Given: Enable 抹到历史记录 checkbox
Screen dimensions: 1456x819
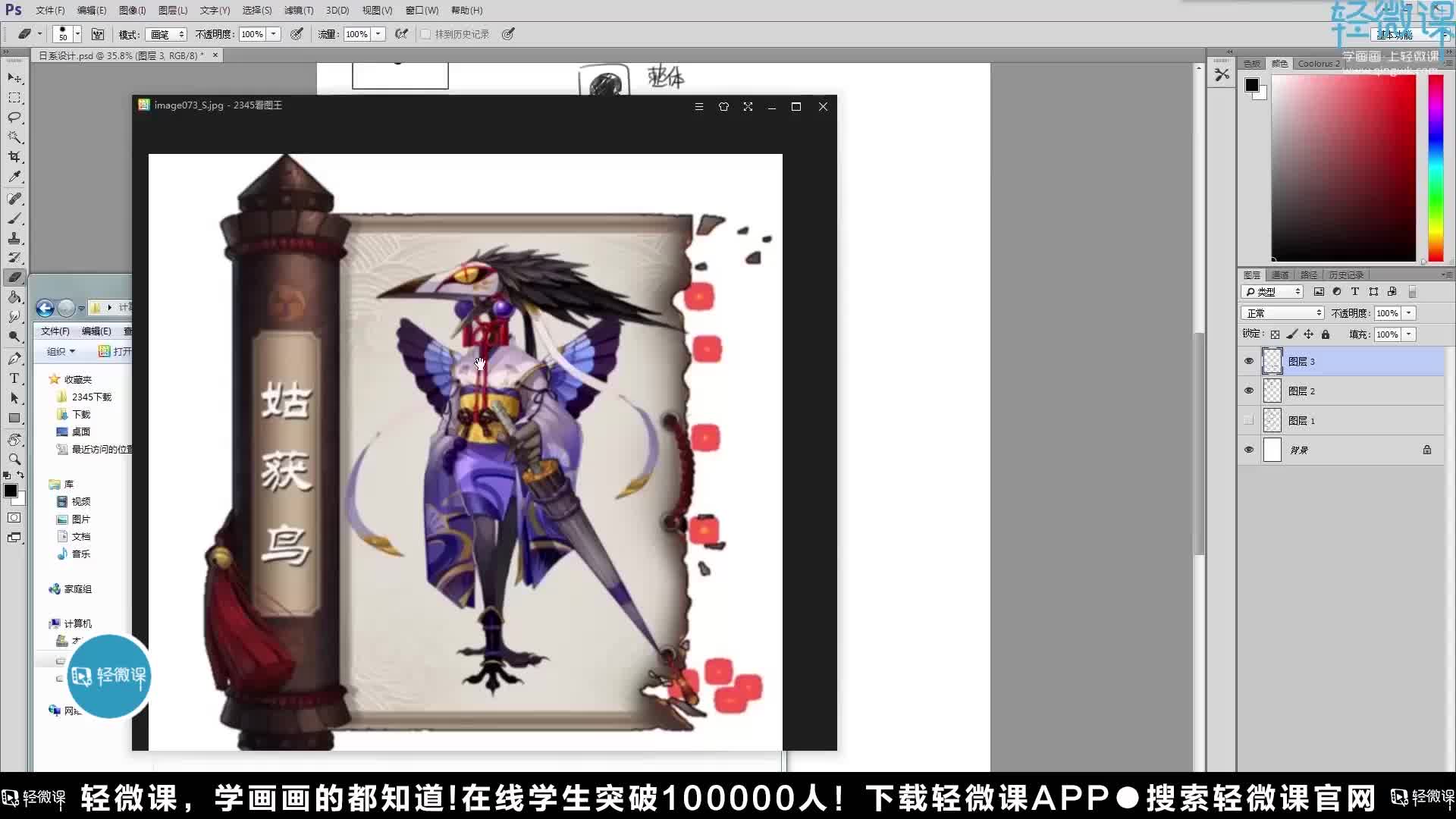Looking at the screenshot, I should tap(426, 34).
